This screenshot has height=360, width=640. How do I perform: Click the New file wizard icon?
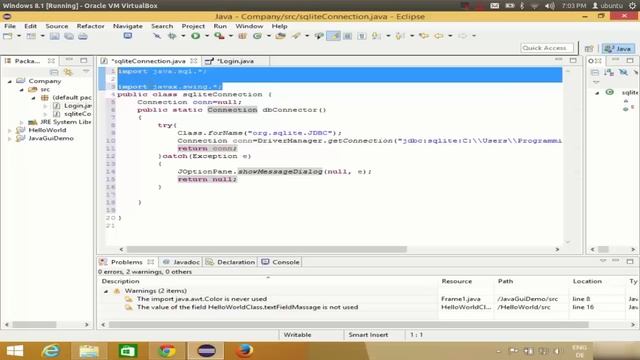[x=8, y=36]
